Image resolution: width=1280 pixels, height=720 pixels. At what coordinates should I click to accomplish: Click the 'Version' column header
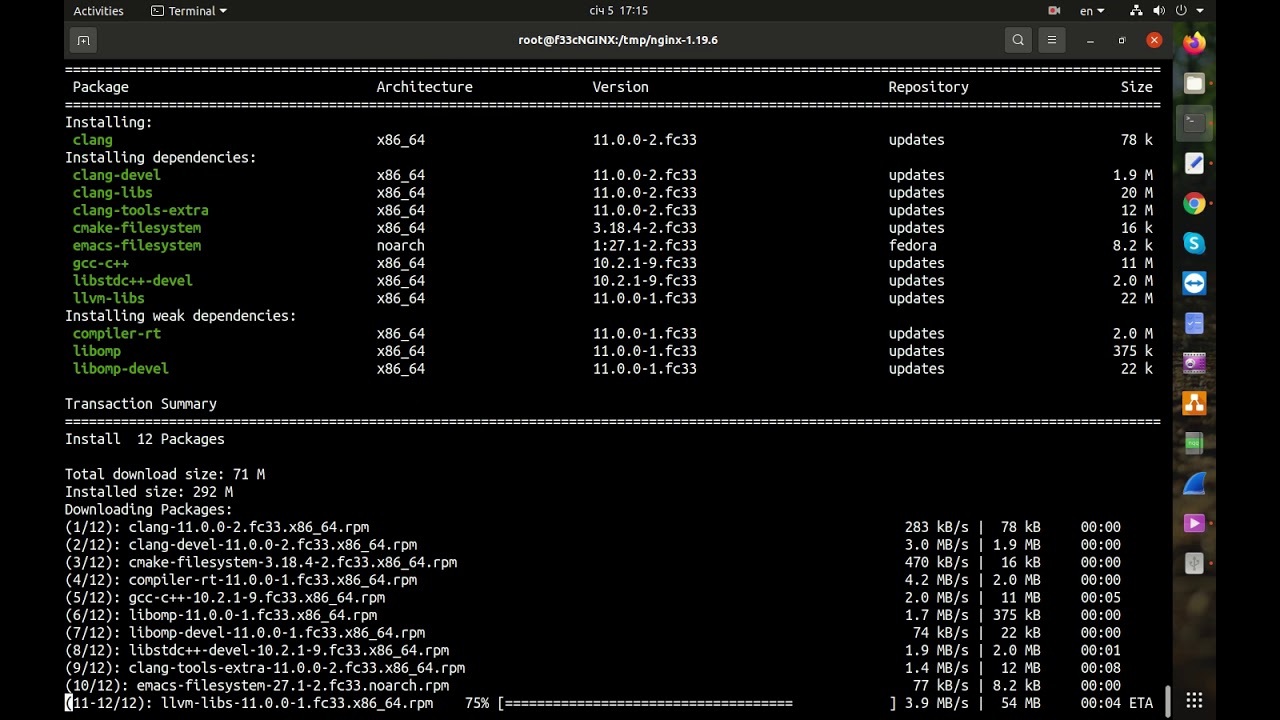tap(621, 87)
